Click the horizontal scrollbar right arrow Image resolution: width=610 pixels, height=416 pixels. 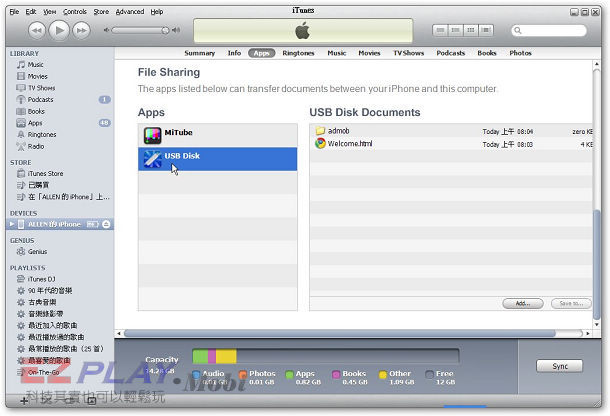(588, 334)
